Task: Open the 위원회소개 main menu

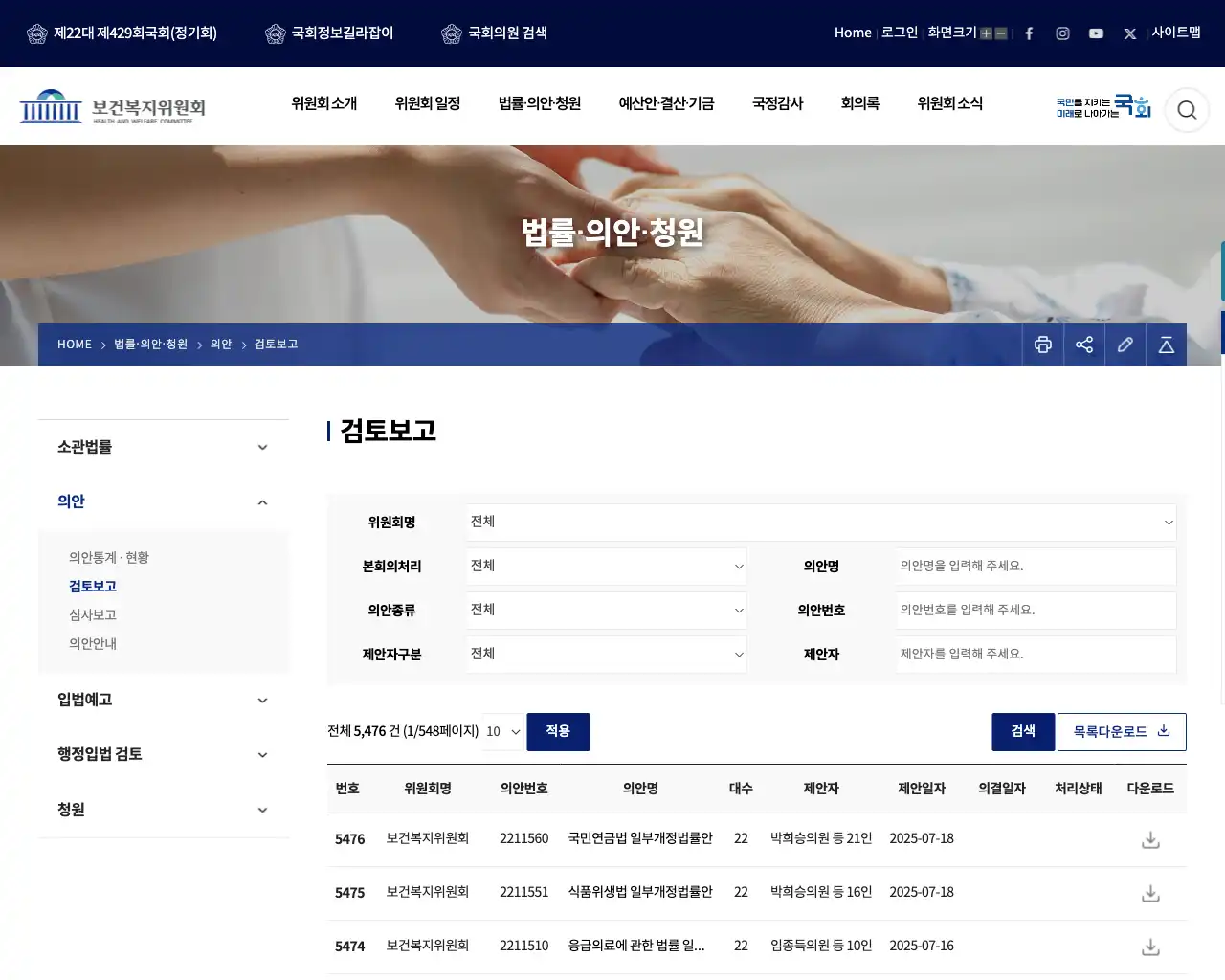Action: click(x=324, y=103)
